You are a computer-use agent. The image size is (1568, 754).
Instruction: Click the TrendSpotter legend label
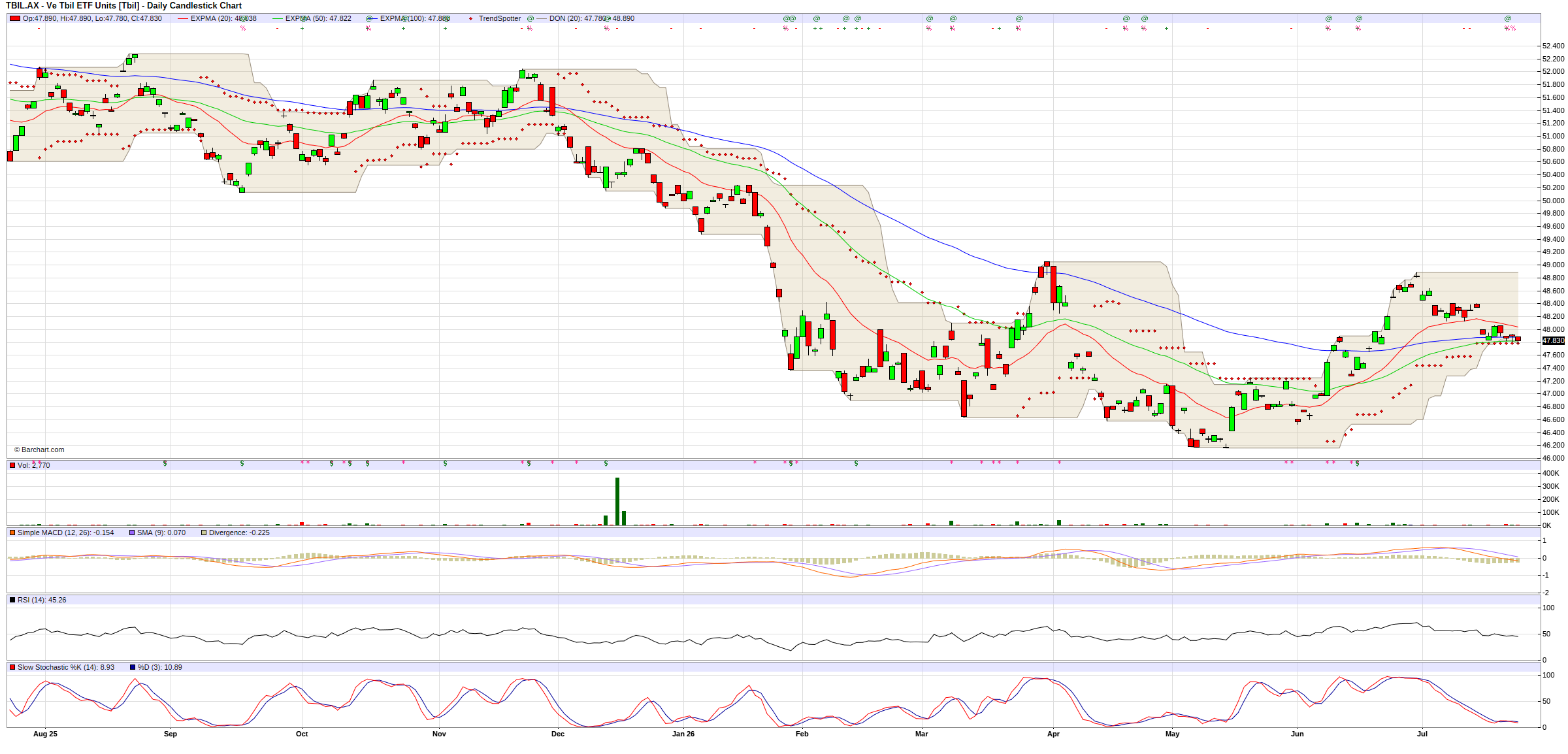click(x=500, y=18)
